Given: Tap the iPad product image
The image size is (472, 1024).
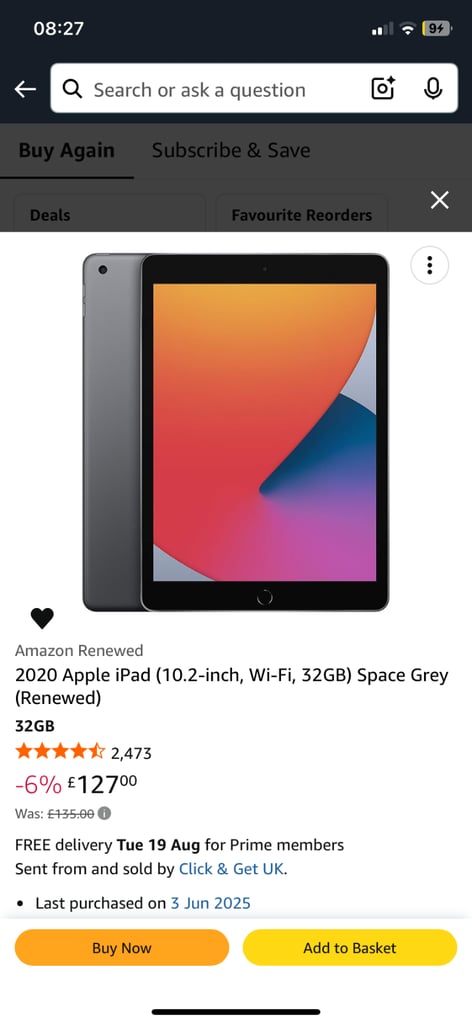Looking at the screenshot, I should [236, 432].
